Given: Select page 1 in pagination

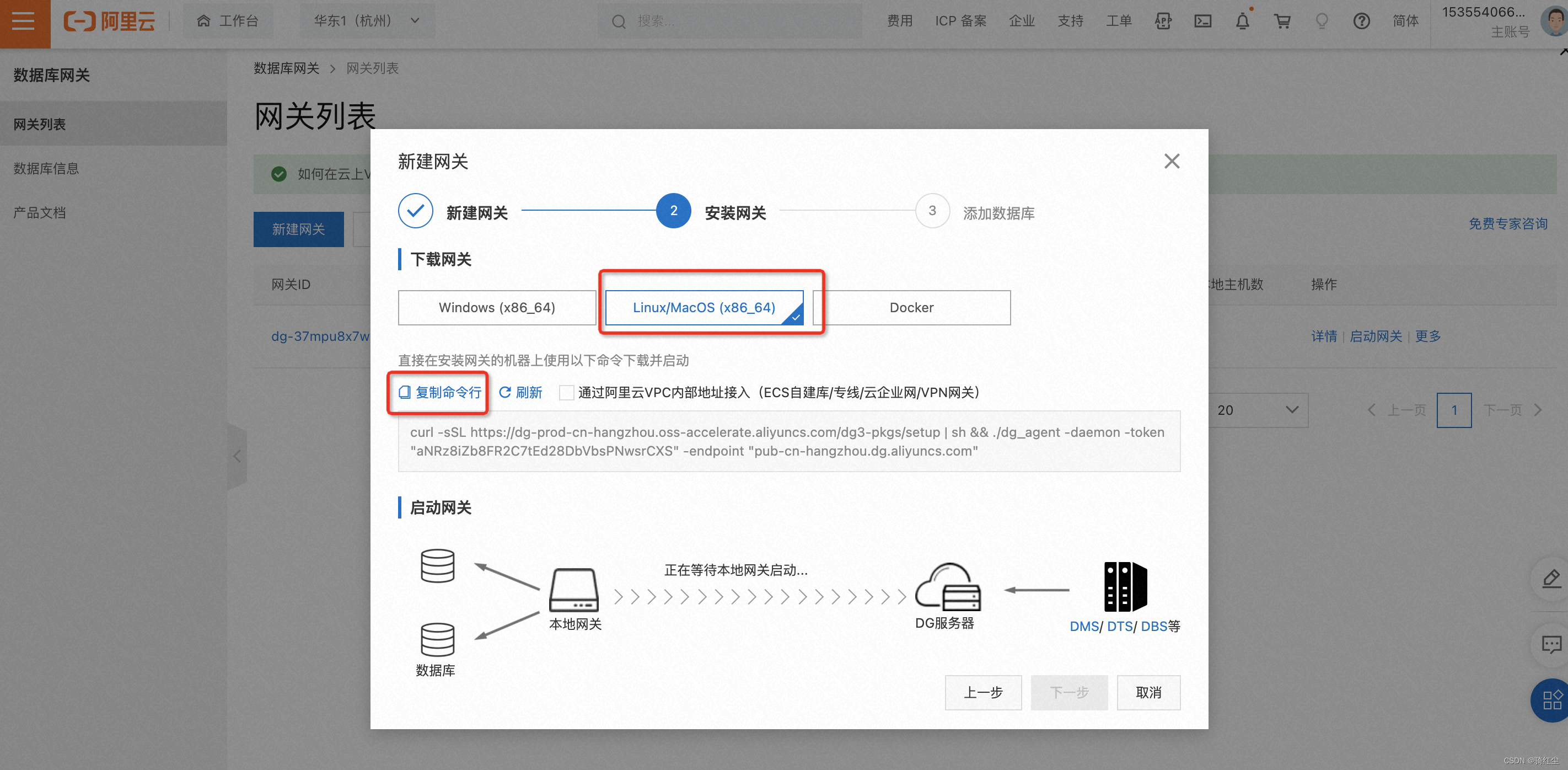Looking at the screenshot, I should click(x=1454, y=410).
